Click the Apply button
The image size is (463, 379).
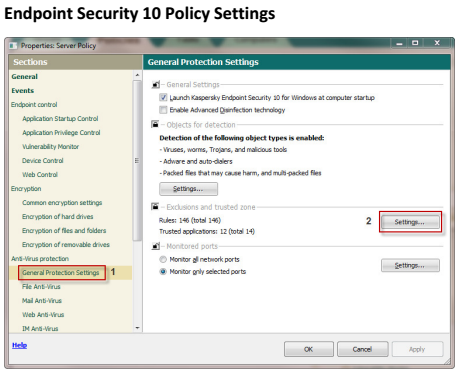tap(417, 349)
